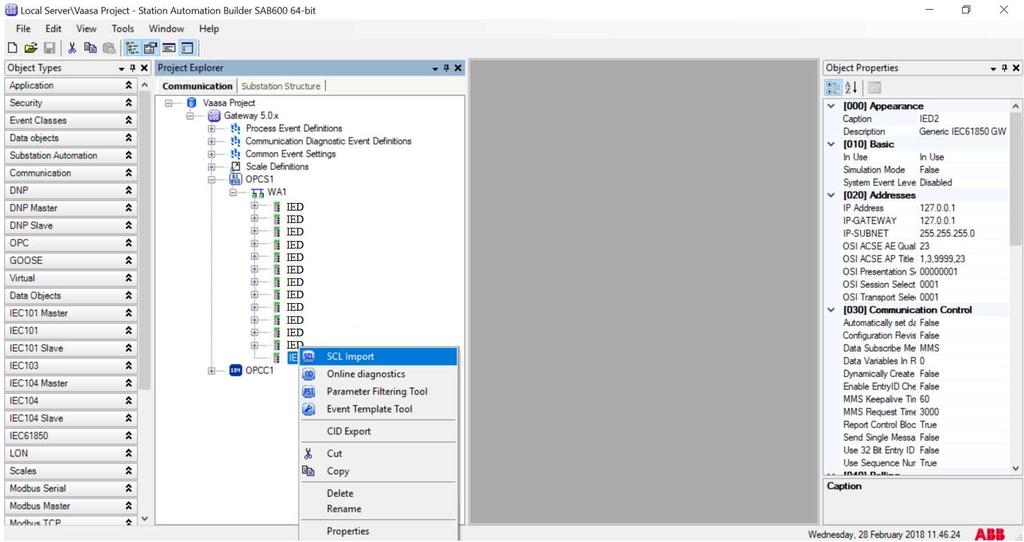
Task: Open the Project Explorer panel dropdown arrow
Action: pyautogui.click(x=435, y=69)
